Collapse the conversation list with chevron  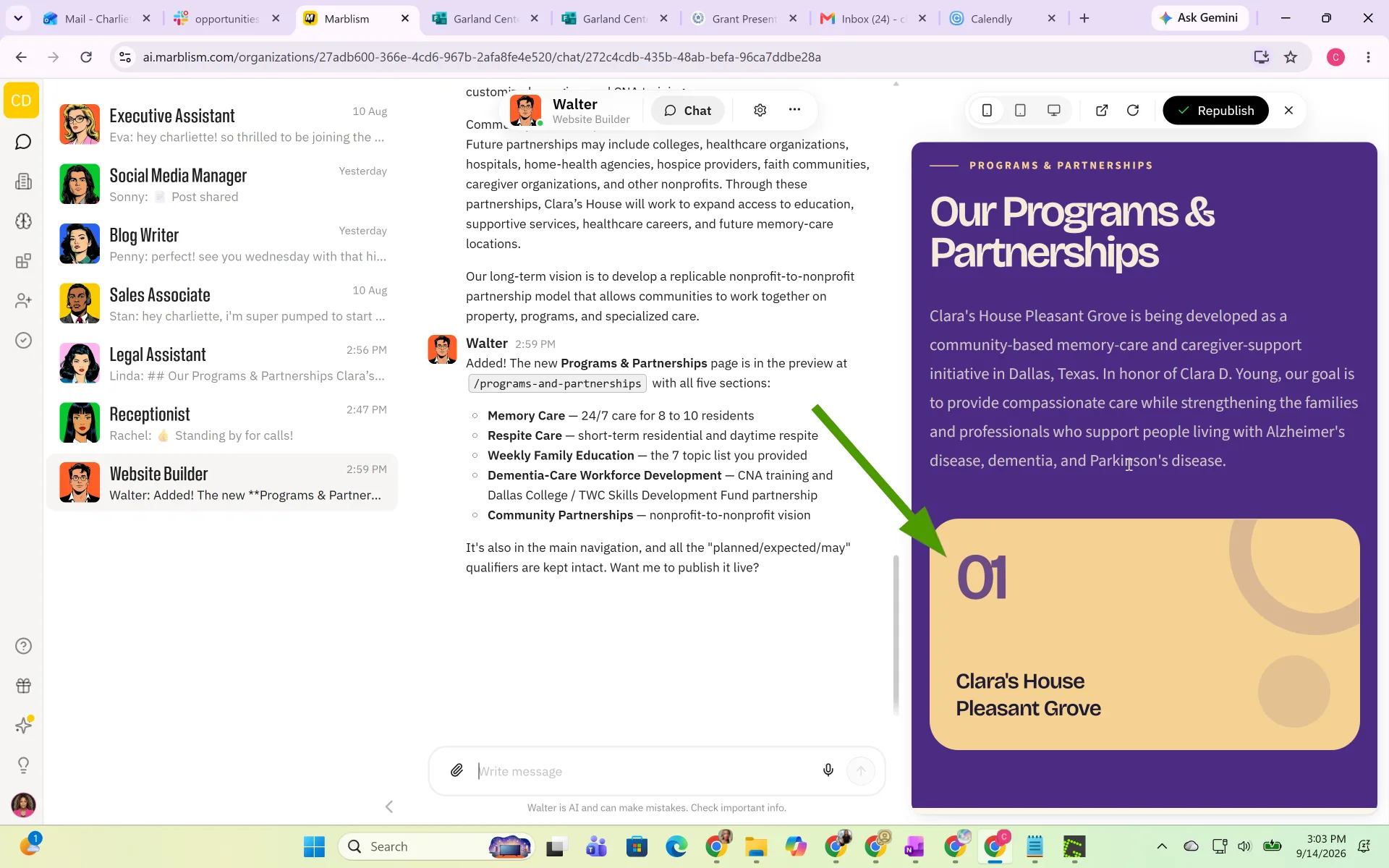389,807
